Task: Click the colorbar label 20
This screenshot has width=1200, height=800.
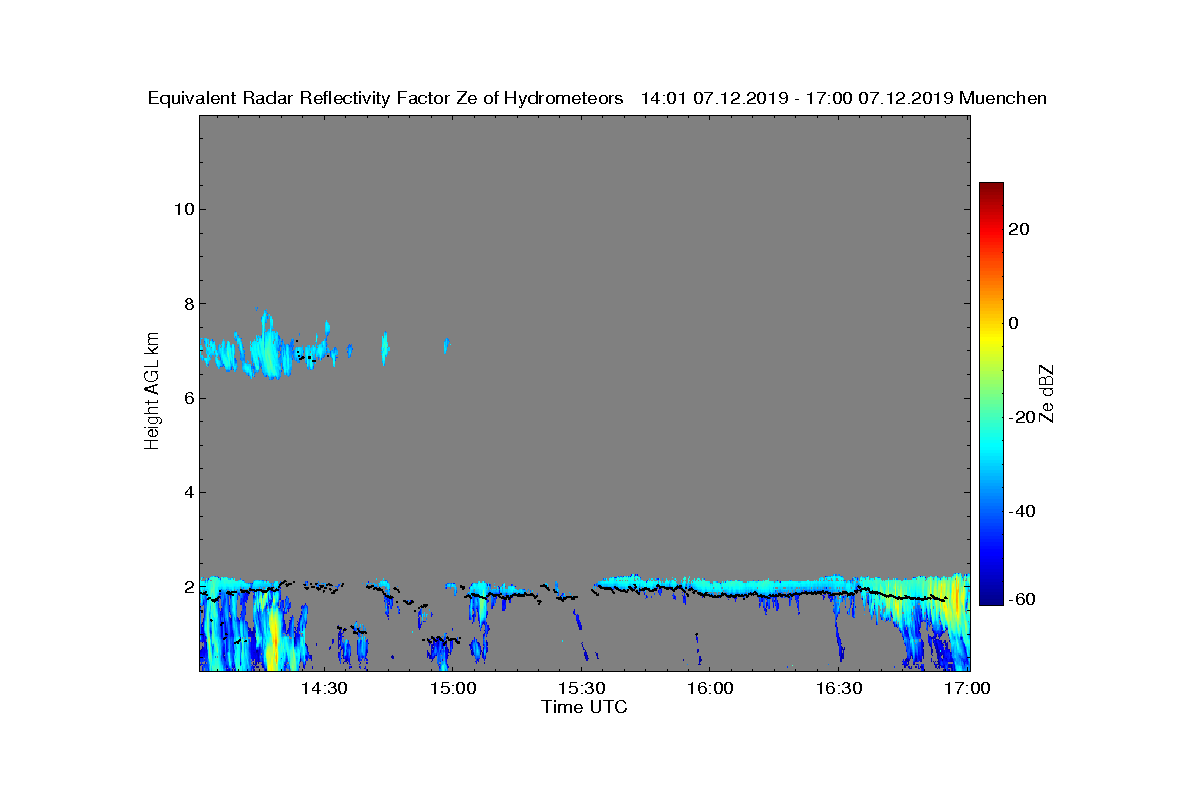Action: click(x=1019, y=229)
